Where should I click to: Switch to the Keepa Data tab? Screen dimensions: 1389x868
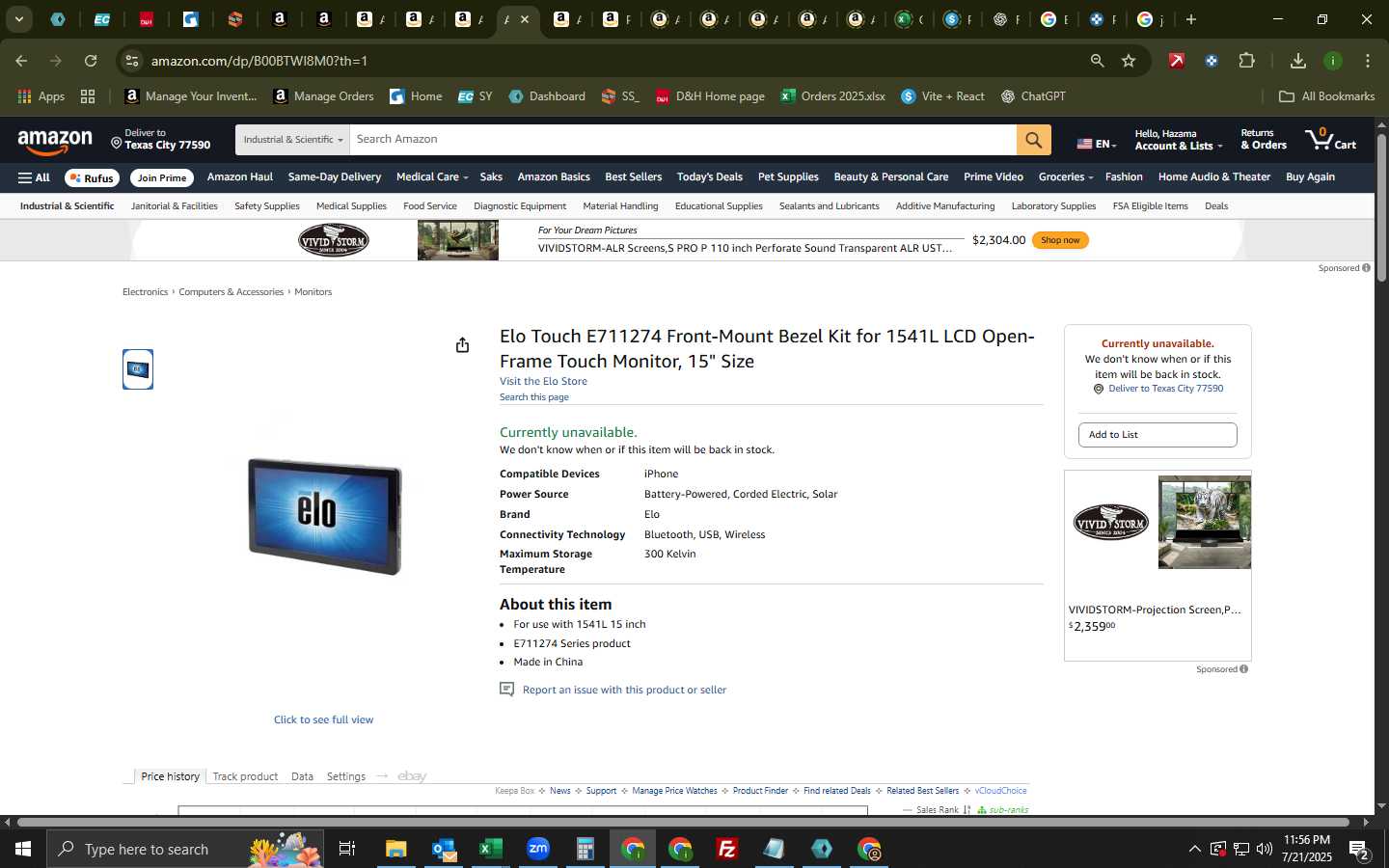click(302, 776)
